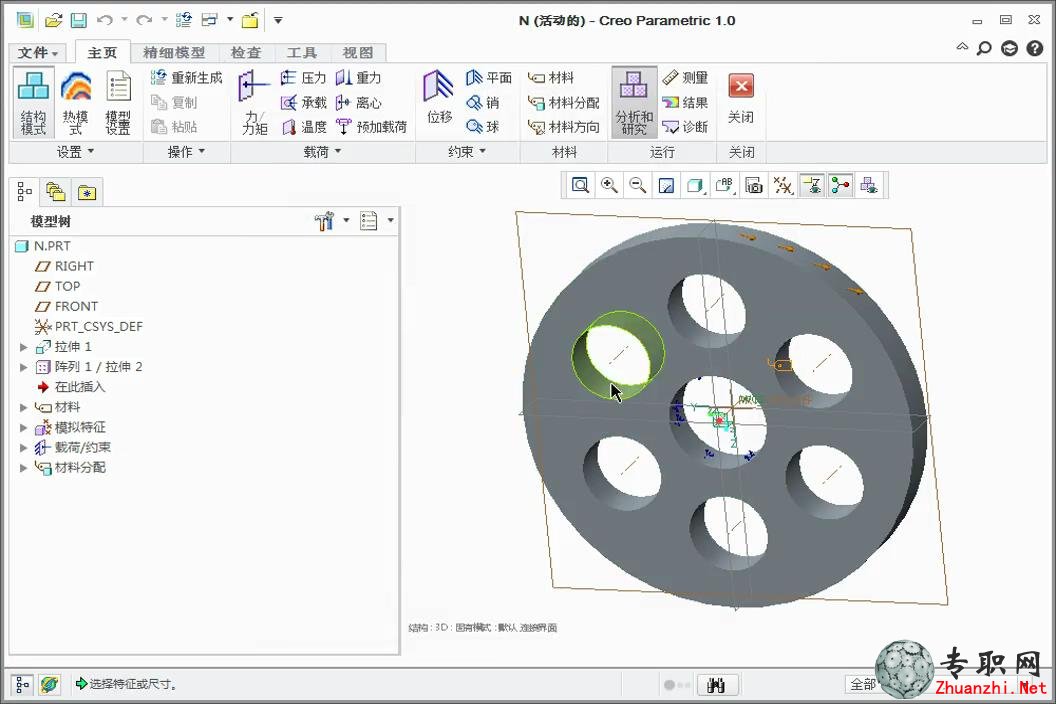Screen dimensions: 1056x704
Task: Open Measures (测量)
Action: point(686,78)
